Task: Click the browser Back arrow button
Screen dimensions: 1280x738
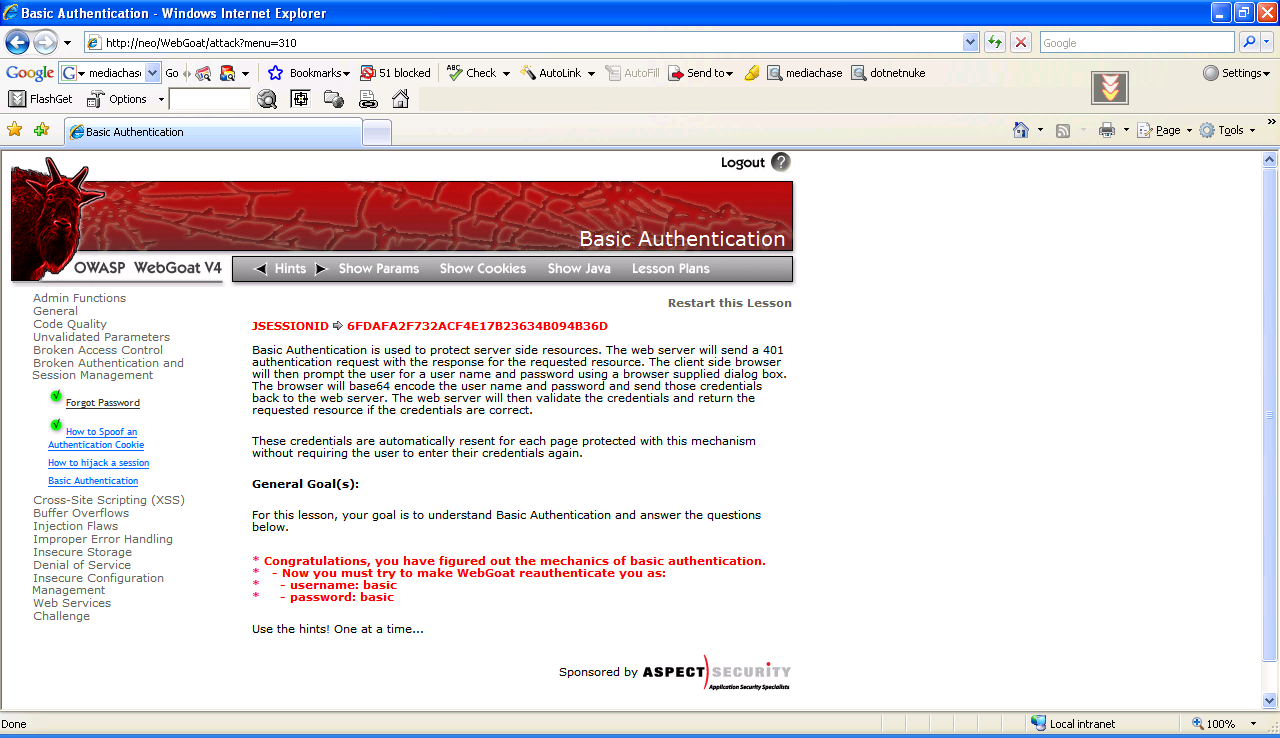Action: (17, 43)
